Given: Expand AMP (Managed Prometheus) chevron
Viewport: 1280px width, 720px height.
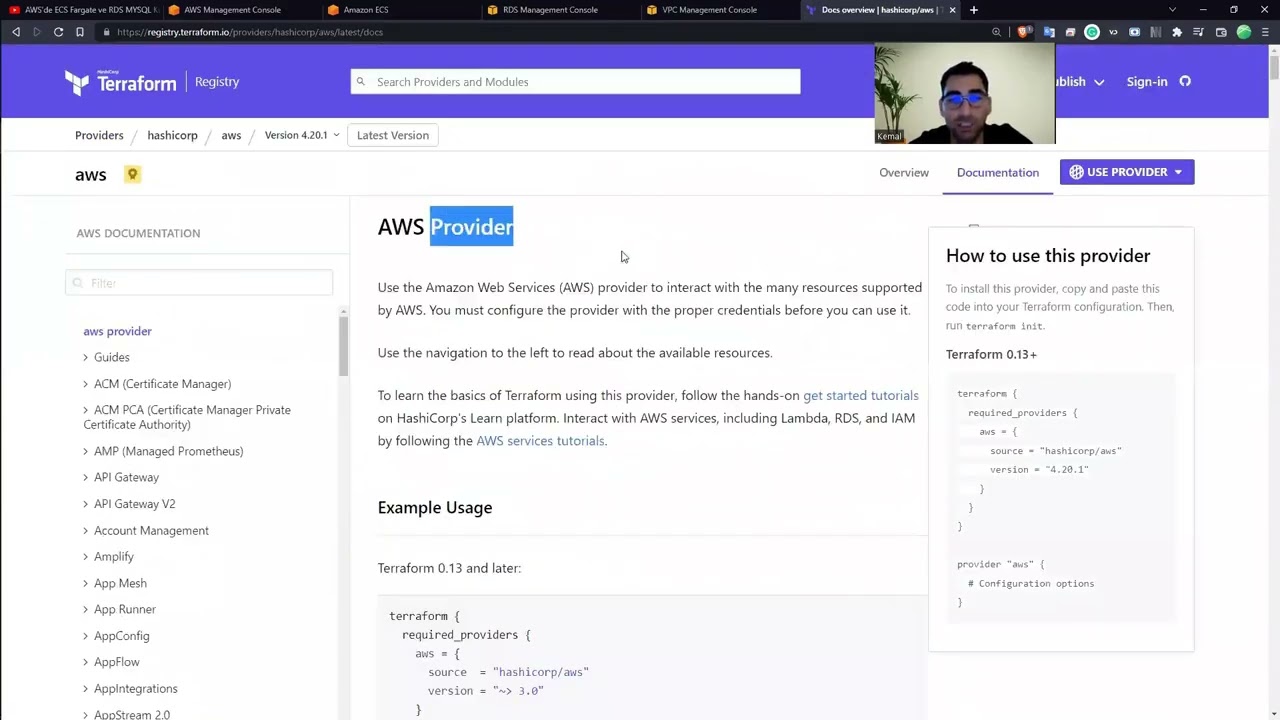Looking at the screenshot, I should 86,451.
